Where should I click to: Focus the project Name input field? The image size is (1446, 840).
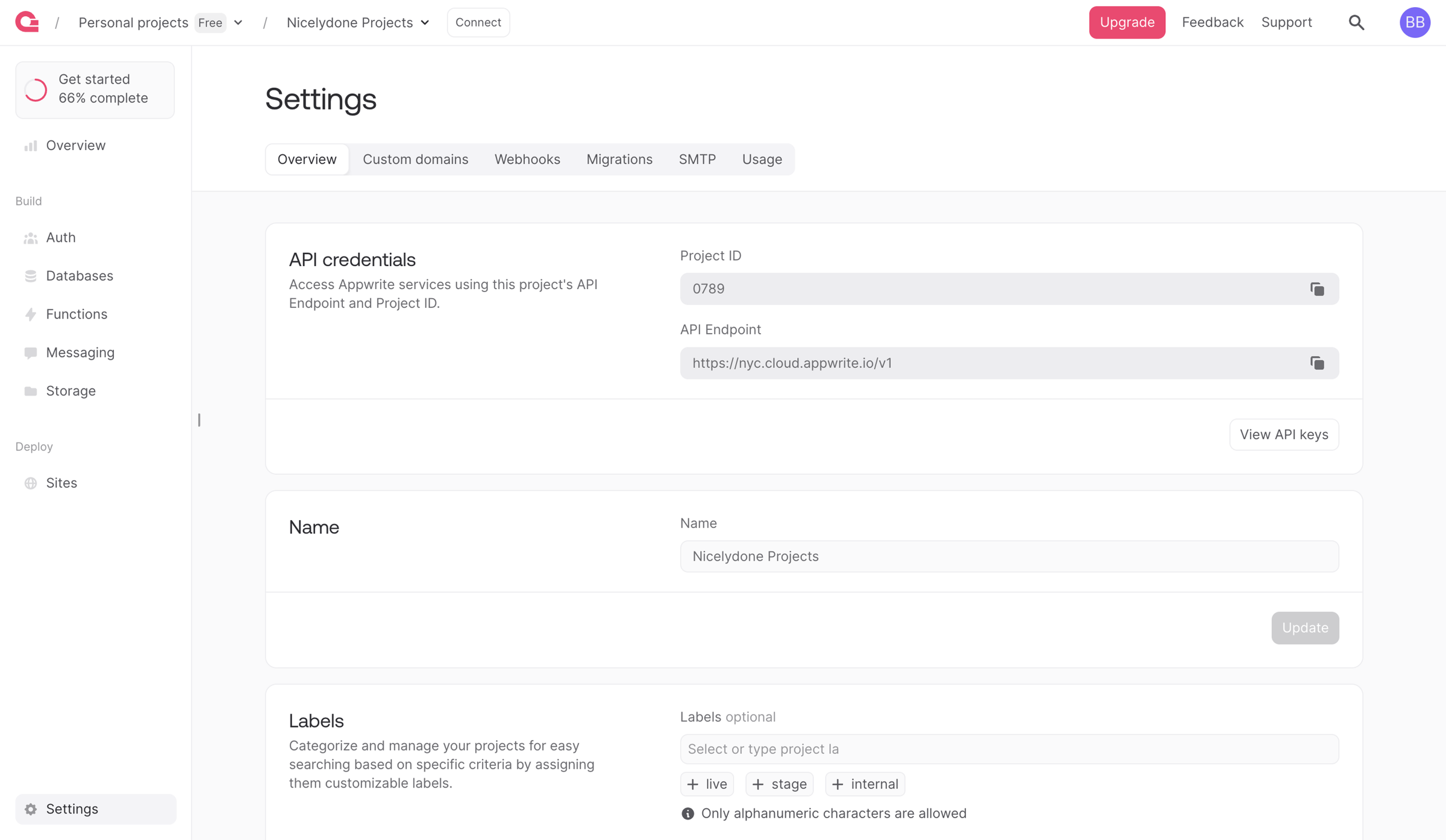point(1009,556)
